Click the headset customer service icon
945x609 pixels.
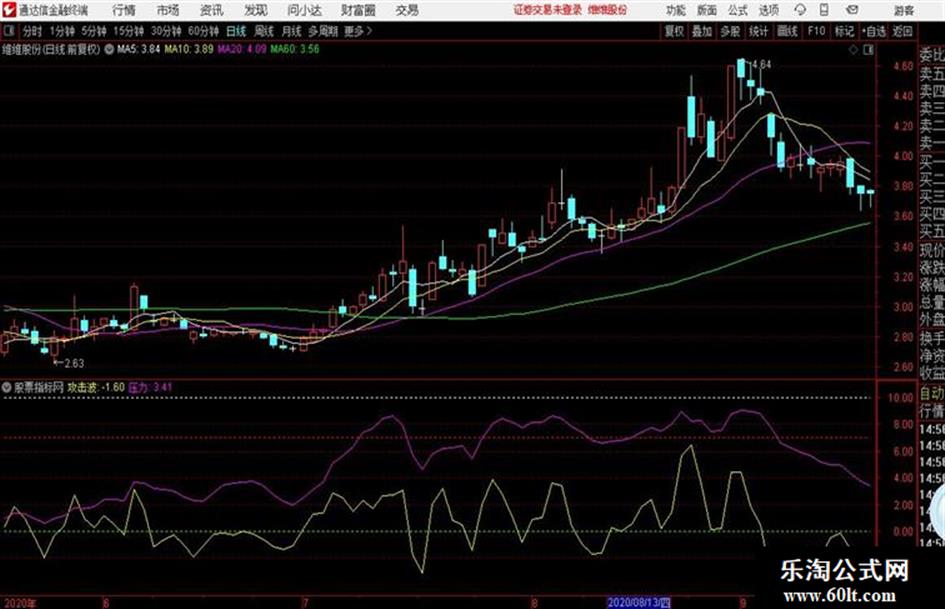click(x=800, y=10)
